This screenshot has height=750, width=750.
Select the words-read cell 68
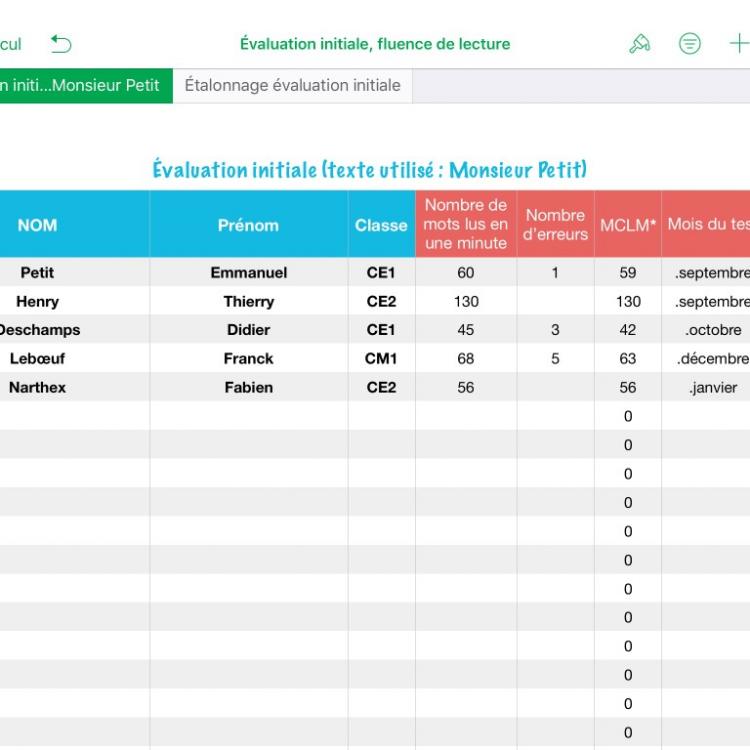466,358
